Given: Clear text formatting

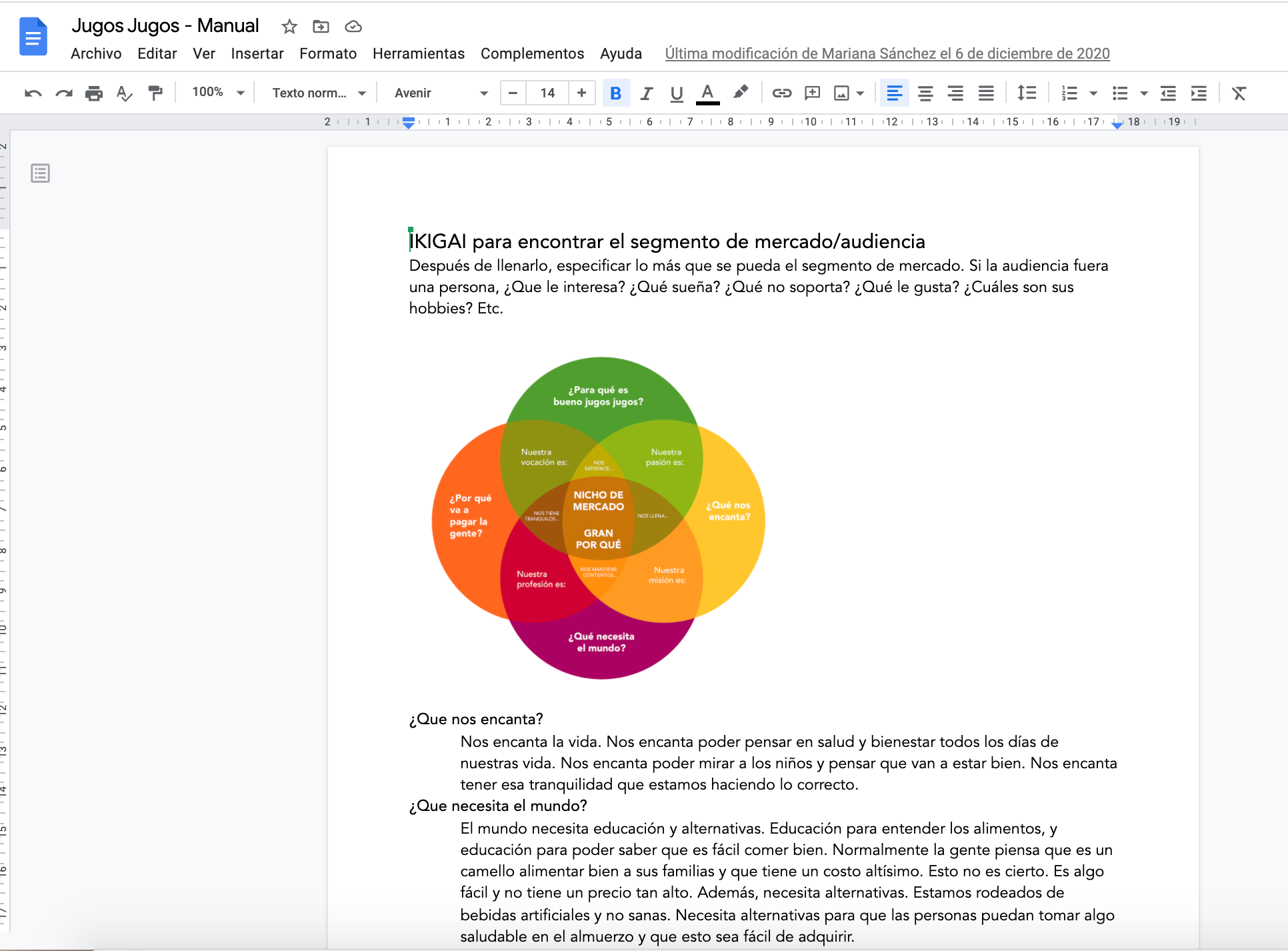Looking at the screenshot, I should pyautogui.click(x=1239, y=93).
